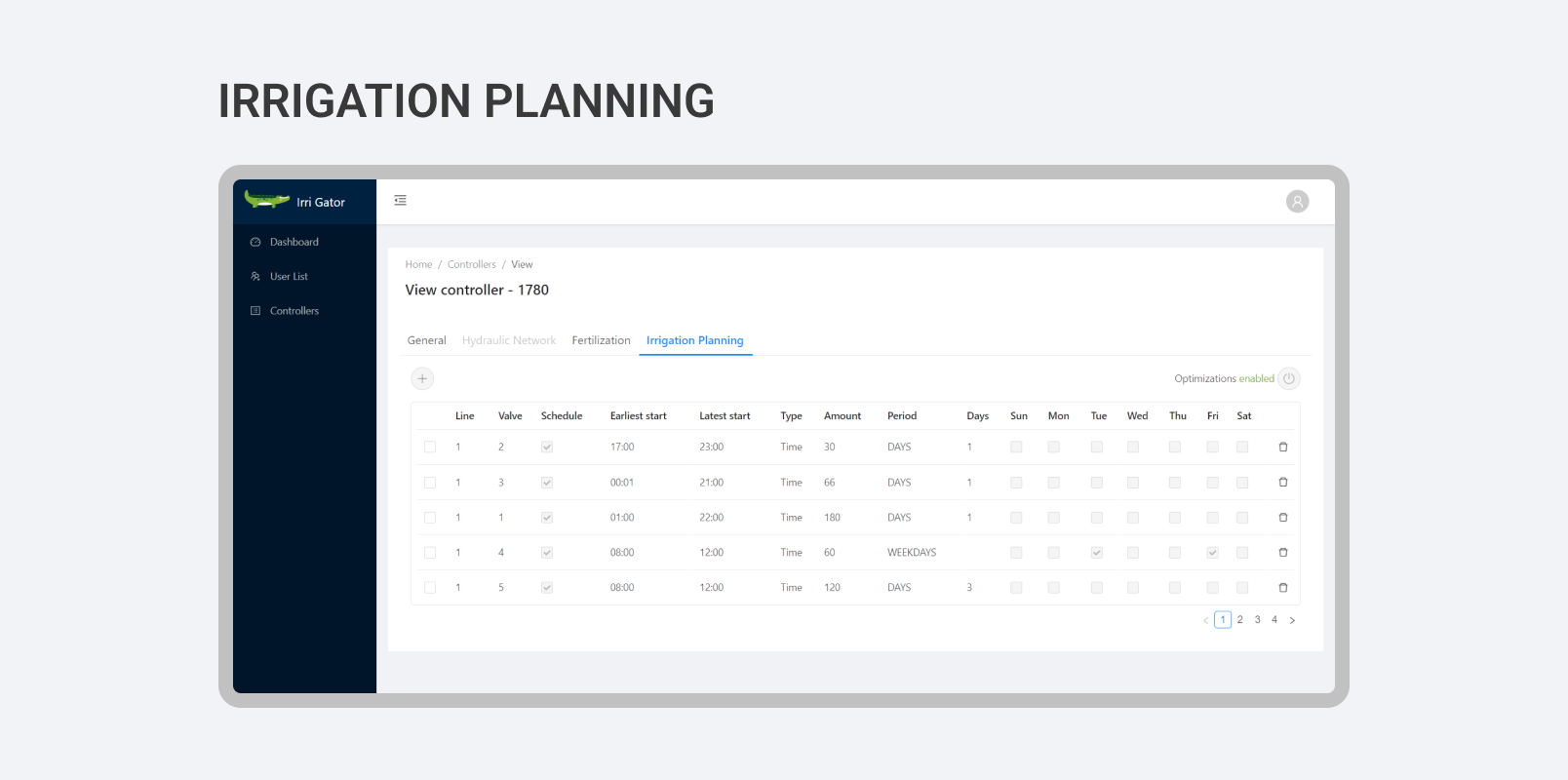Image resolution: width=1568 pixels, height=780 pixels.
Task: Toggle Schedule checkbox in 17:00 row
Action: 547,447
